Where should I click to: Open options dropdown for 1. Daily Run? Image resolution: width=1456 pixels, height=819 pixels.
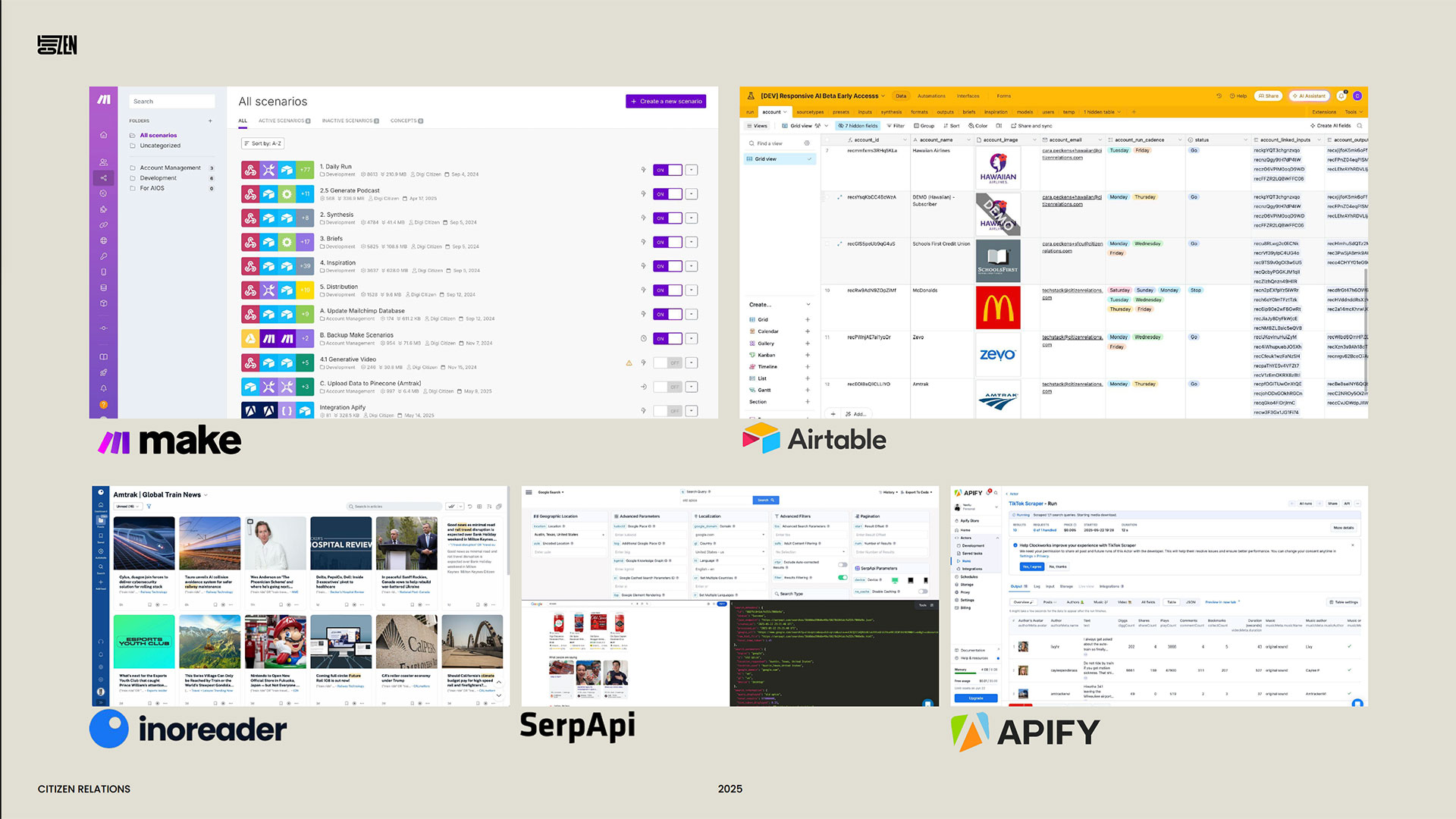[x=692, y=170]
